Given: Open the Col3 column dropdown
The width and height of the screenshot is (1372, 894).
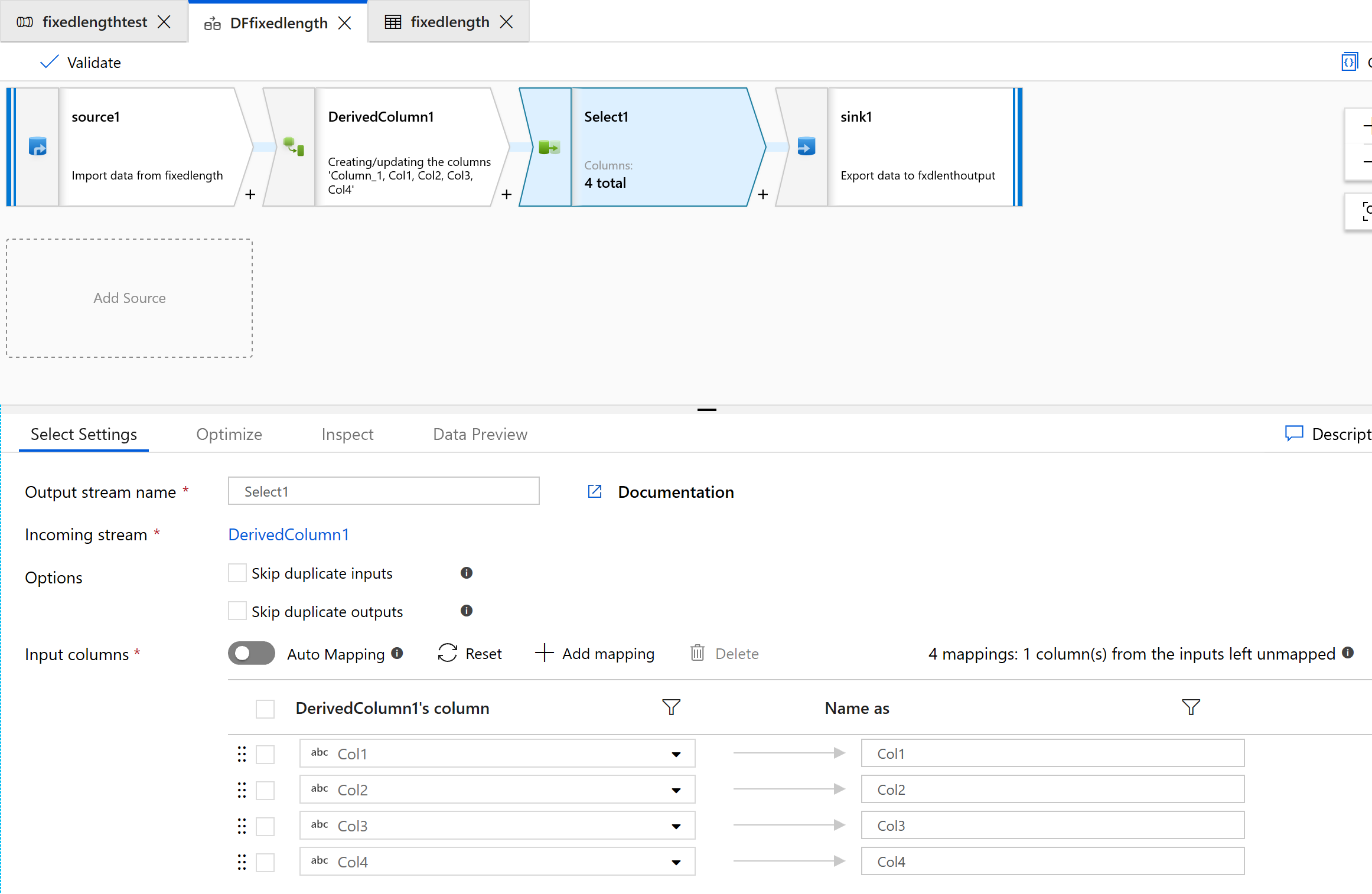Looking at the screenshot, I should coord(676,826).
